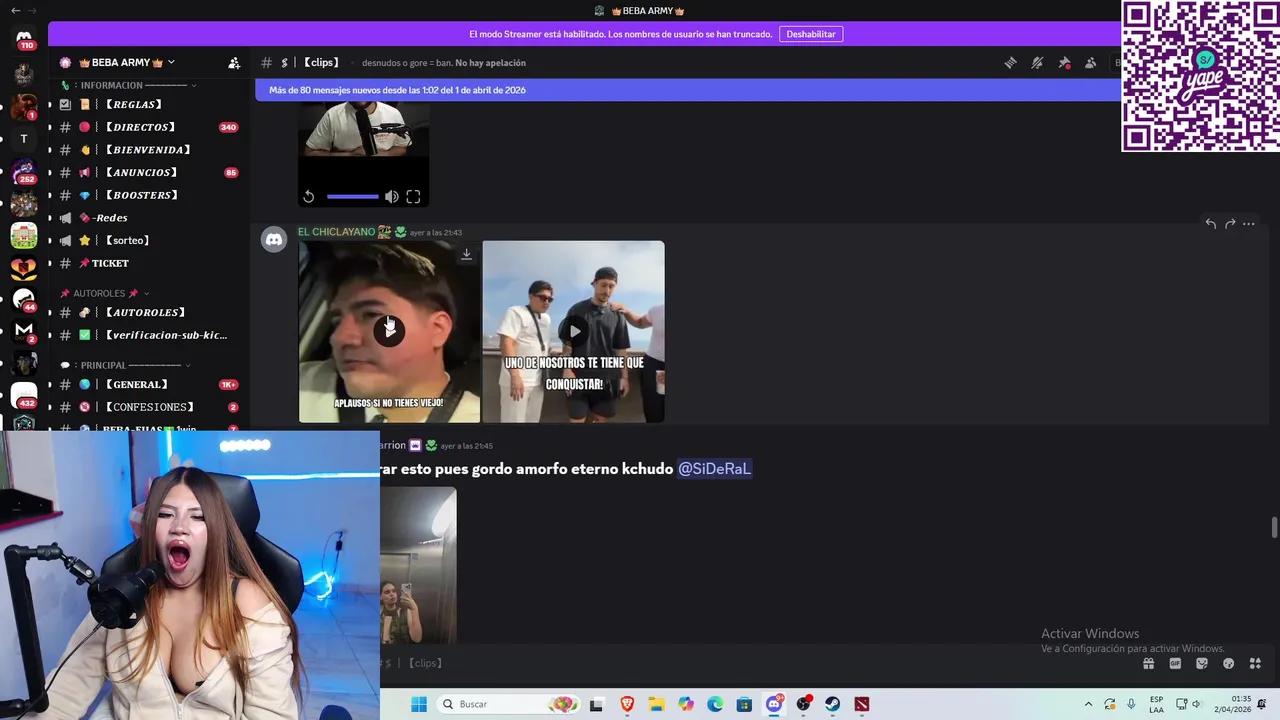The height and width of the screenshot is (720, 1280).
Task: Adjust the video player volume slider
Action: [x=352, y=196]
